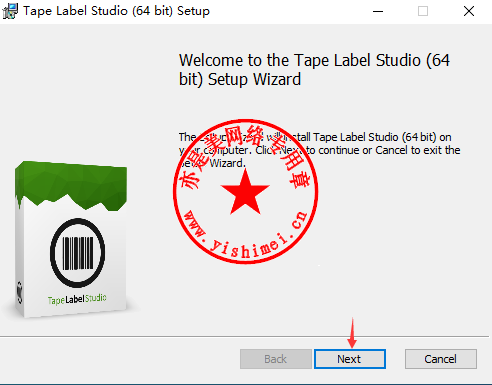492x385 pixels.
Task: Click the installer icon in title bar
Action: (x=10, y=11)
